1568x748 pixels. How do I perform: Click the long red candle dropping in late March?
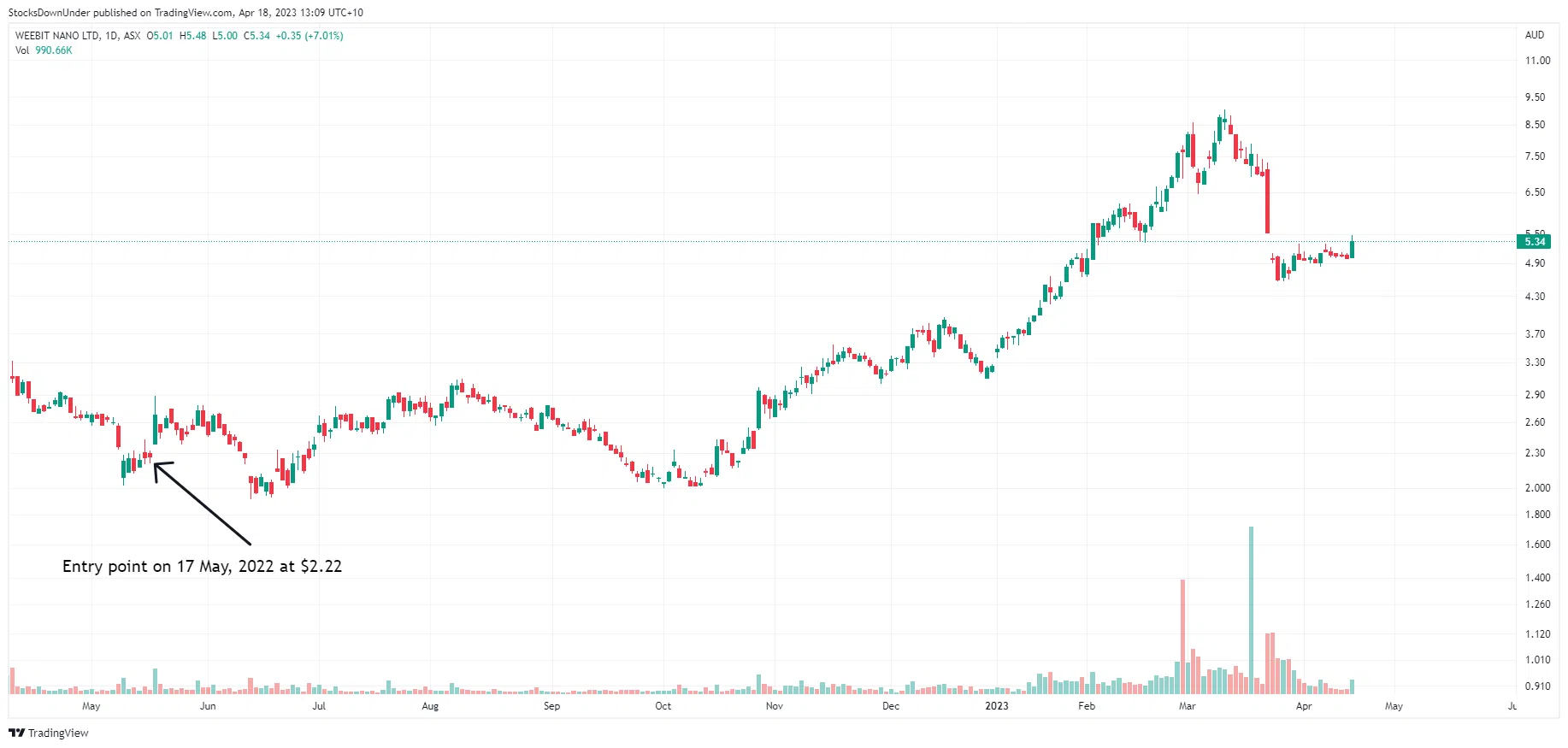point(1267,201)
